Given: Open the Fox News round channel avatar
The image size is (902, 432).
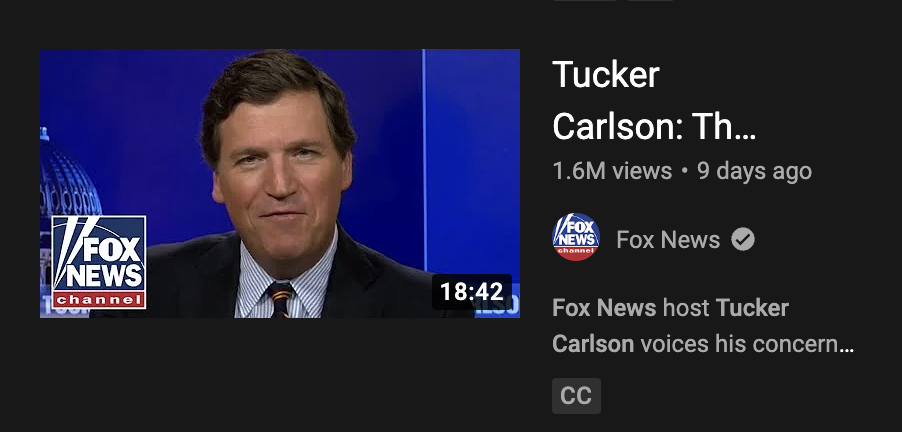Looking at the screenshot, I should click(x=576, y=237).
